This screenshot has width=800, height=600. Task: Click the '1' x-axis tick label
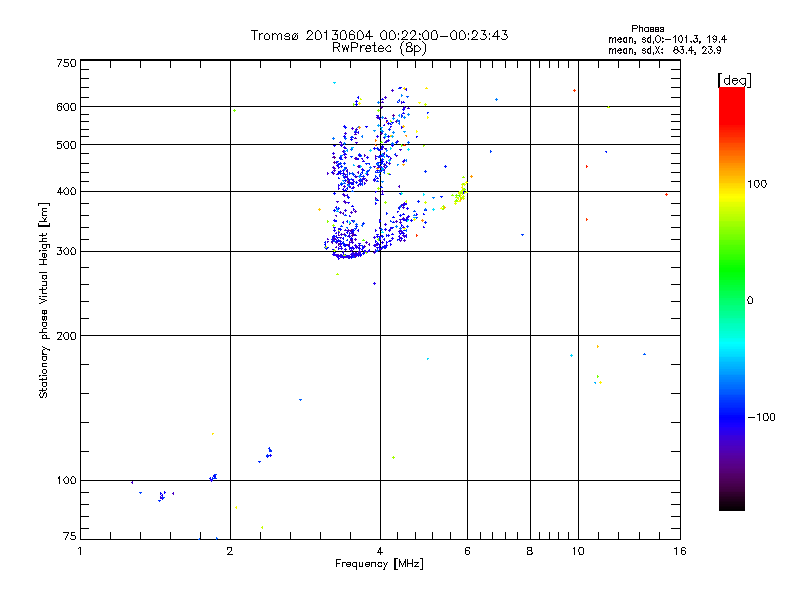[80, 551]
